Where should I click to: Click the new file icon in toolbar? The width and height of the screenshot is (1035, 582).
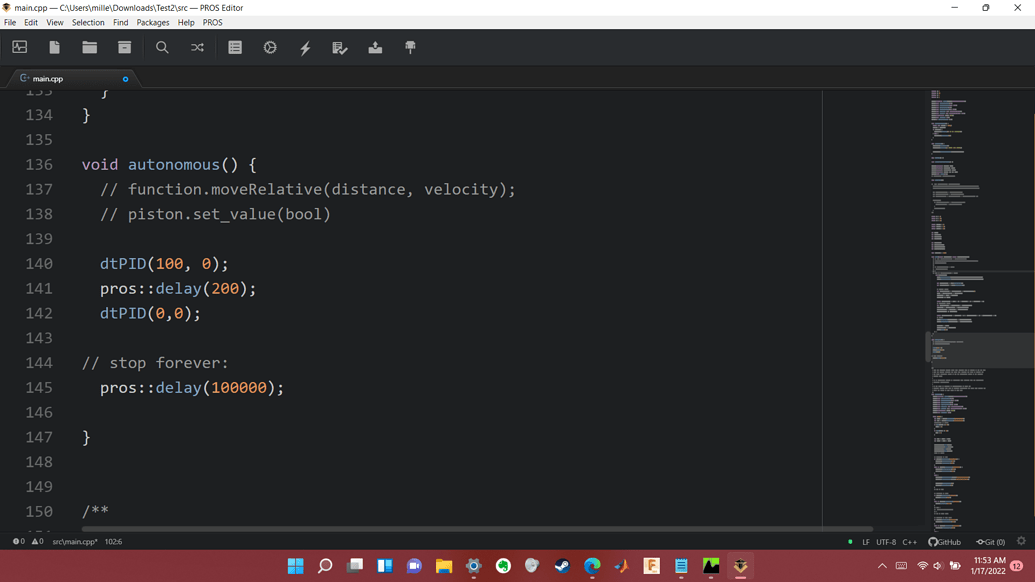(x=55, y=47)
